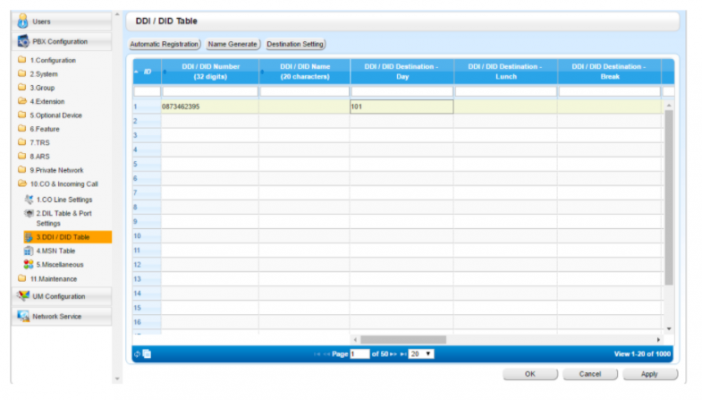Open the rows-per-page dropdown showing 20
Screen dimensions: 702x400
point(421,354)
